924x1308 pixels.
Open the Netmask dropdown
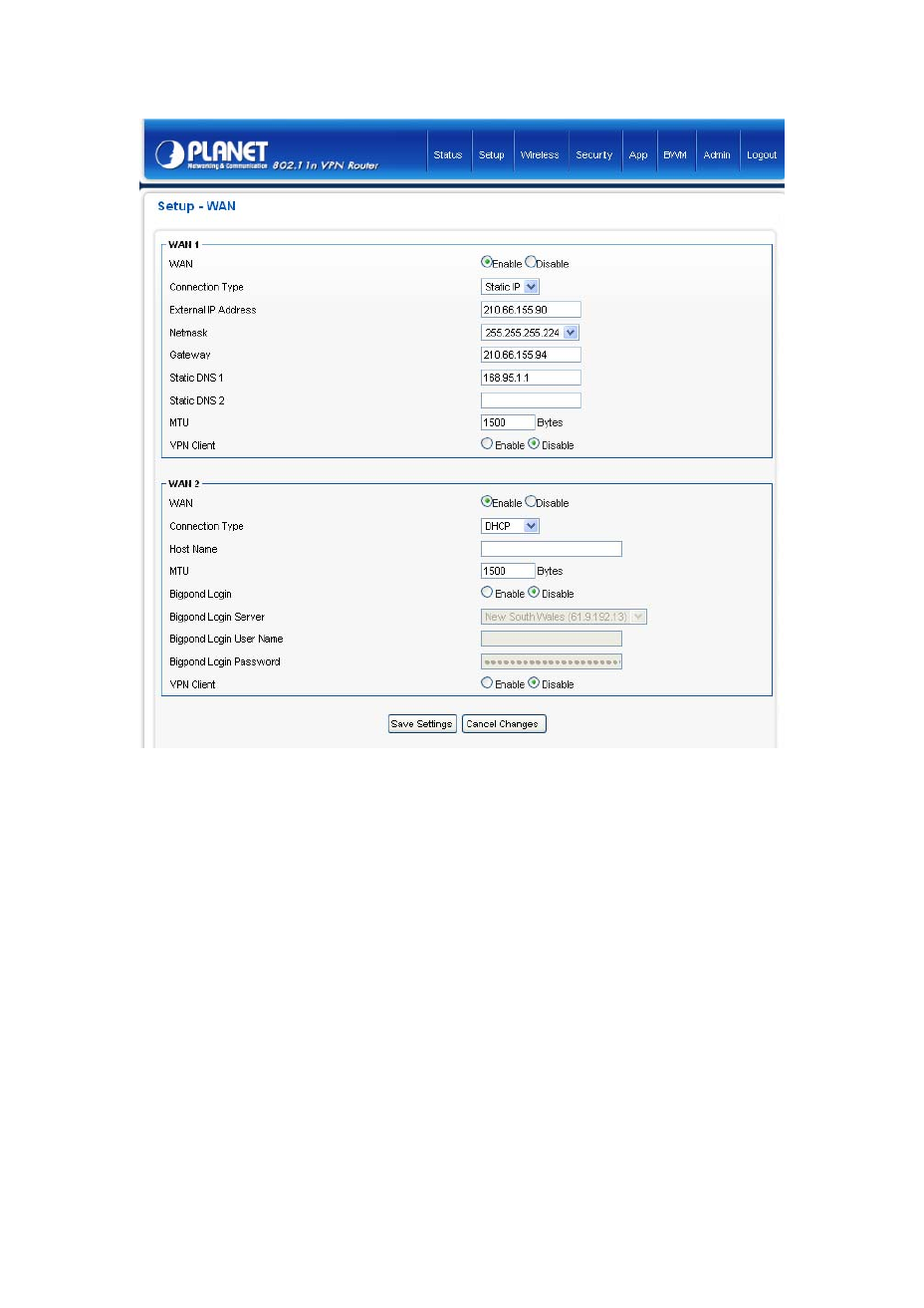[x=530, y=333]
